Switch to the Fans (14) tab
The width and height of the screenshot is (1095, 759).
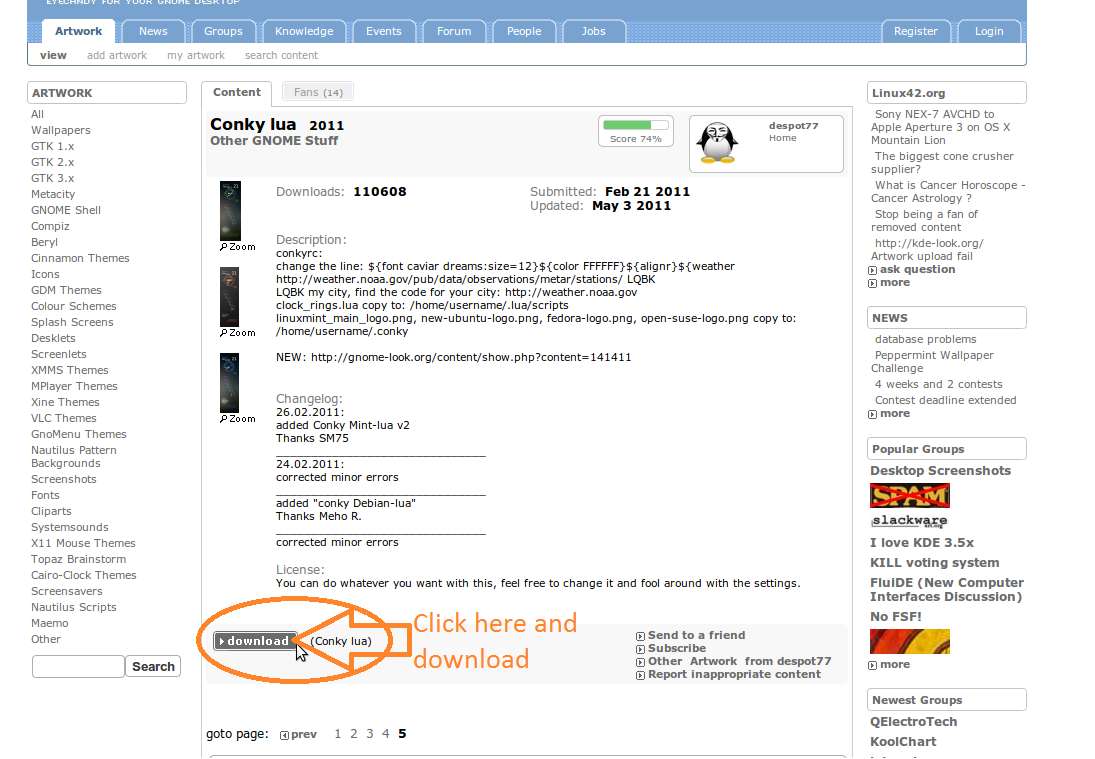(x=318, y=92)
